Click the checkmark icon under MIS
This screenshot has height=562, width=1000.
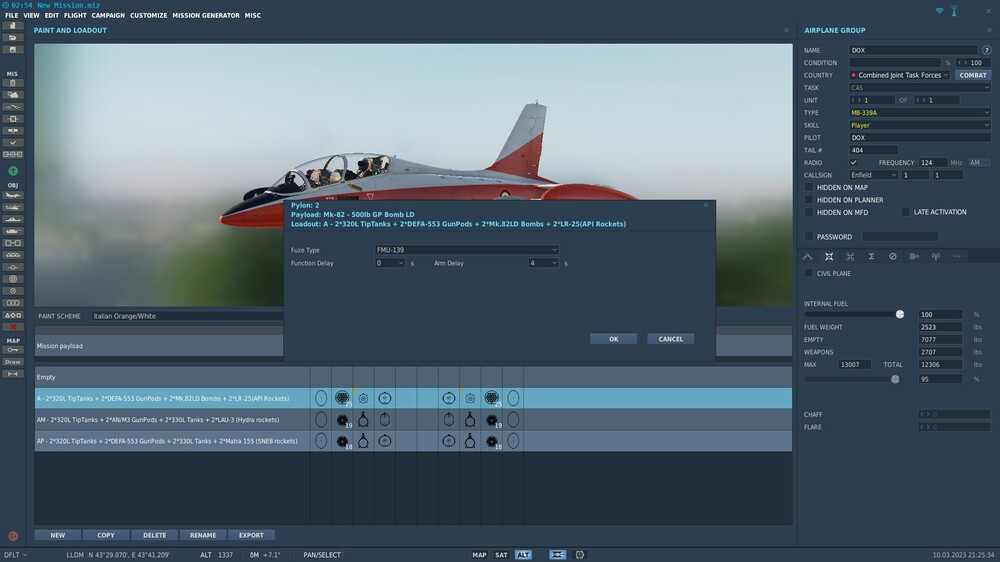(x=13, y=143)
